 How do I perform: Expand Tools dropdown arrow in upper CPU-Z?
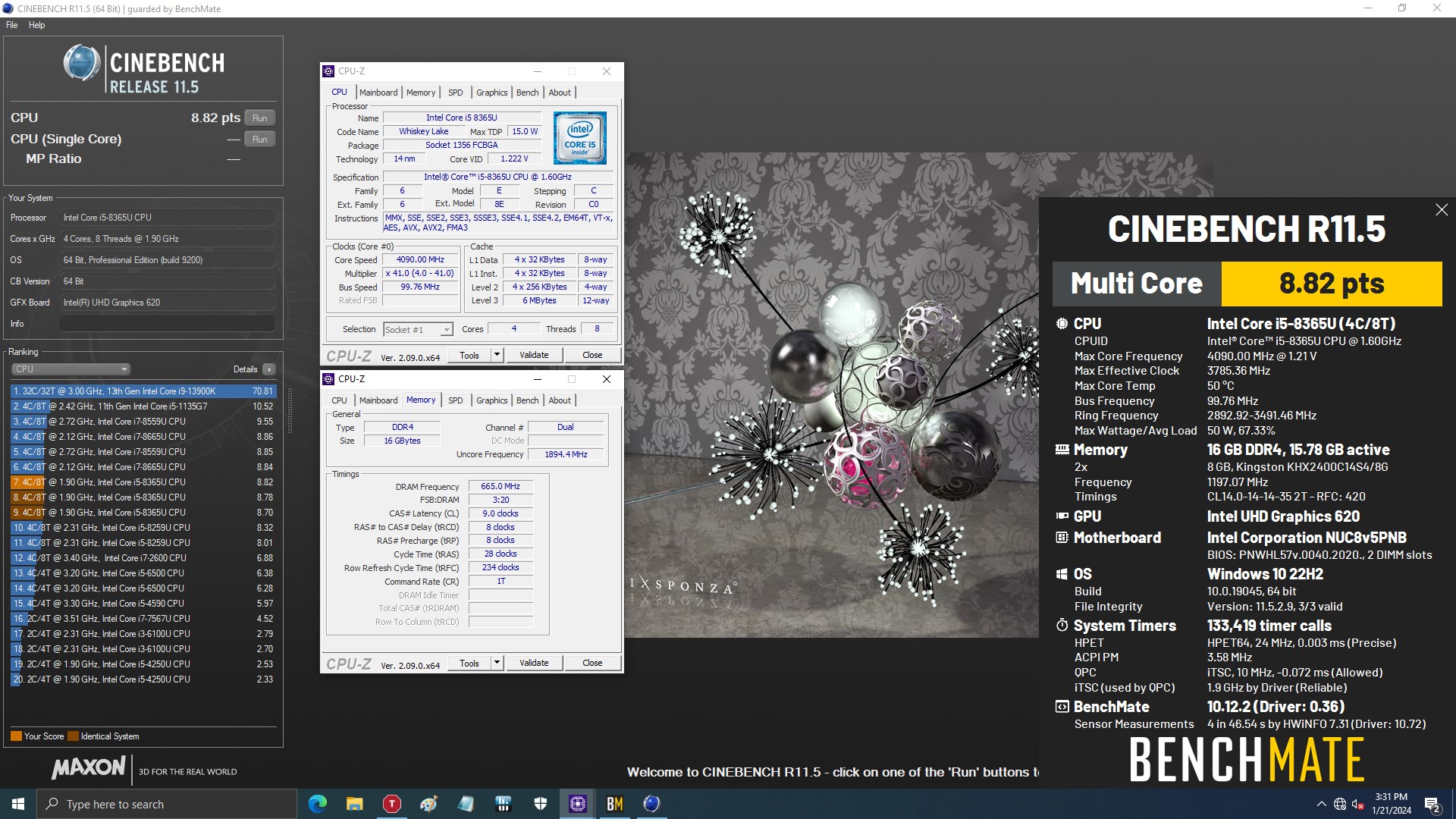pos(497,355)
